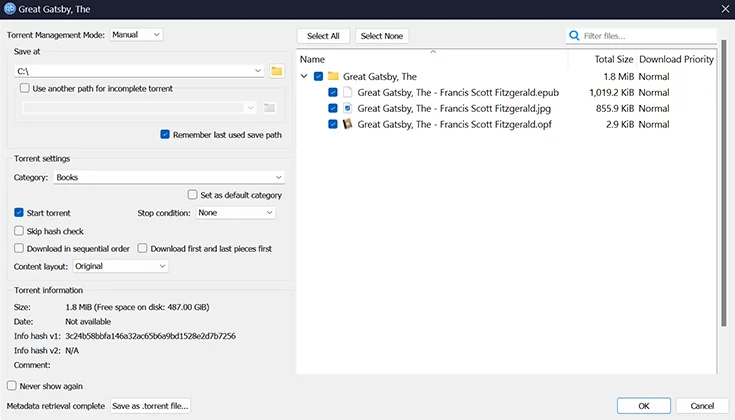The height and width of the screenshot is (420, 735).
Task: Enable Download in sequential order
Action: click(x=19, y=248)
